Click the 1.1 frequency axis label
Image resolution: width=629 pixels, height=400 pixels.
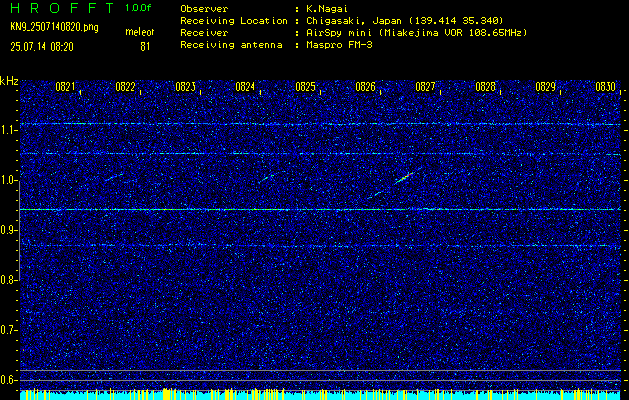coord(8,130)
